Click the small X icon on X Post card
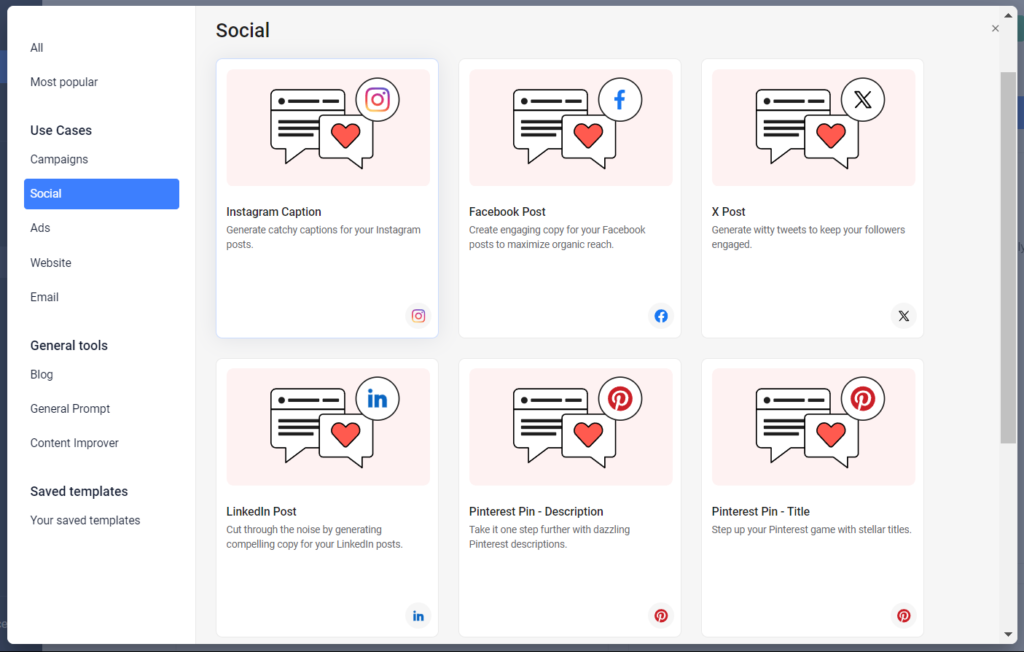Screen dimensions: 1024x652 coord(903,316)
